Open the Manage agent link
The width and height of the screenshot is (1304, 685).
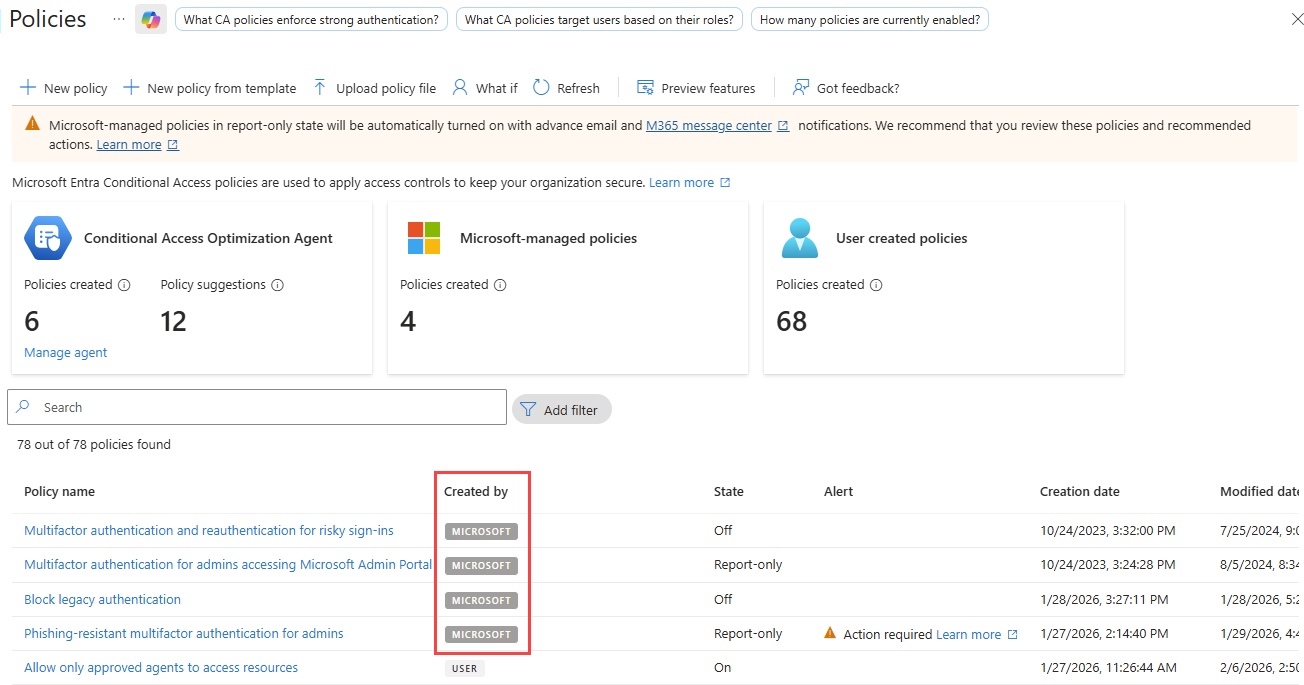click(x=66, y=353)
